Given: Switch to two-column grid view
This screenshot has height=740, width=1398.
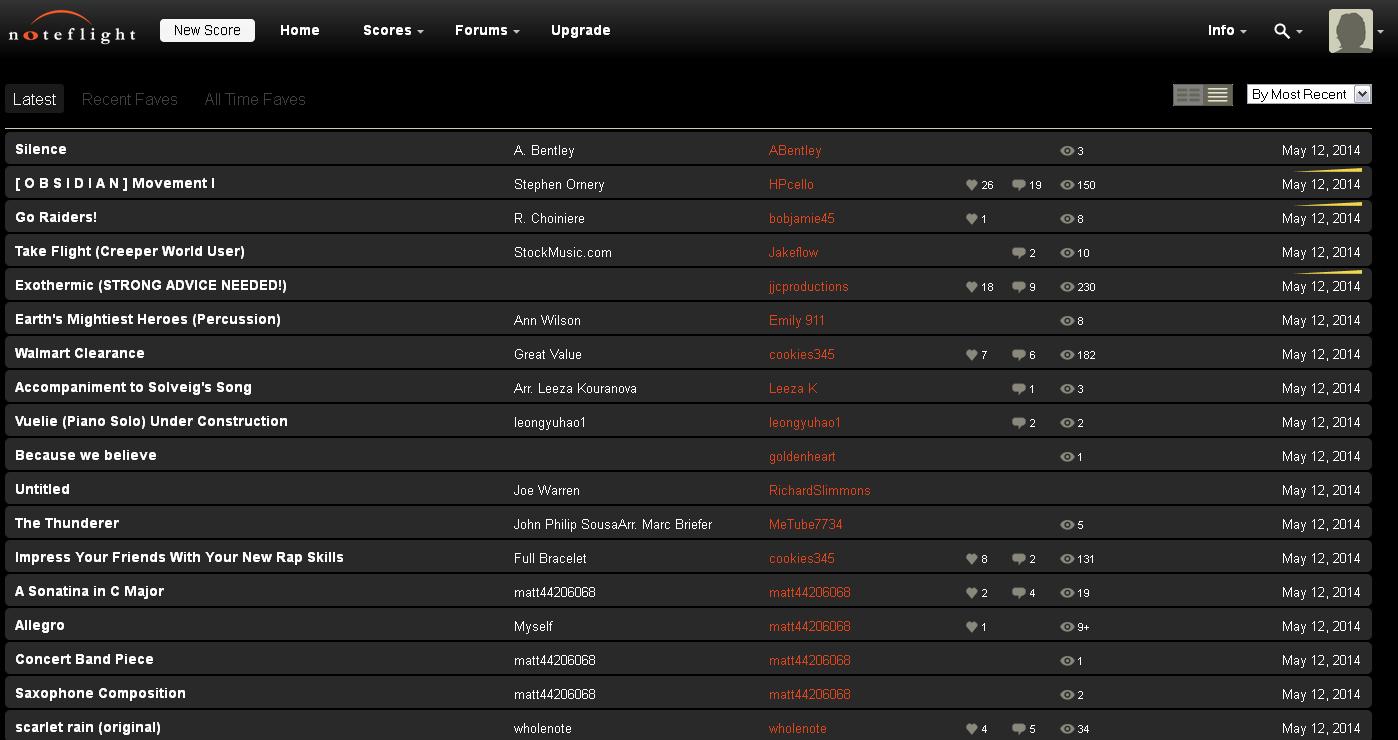Looking at the screenshot, I should [x=1188, y=95].
